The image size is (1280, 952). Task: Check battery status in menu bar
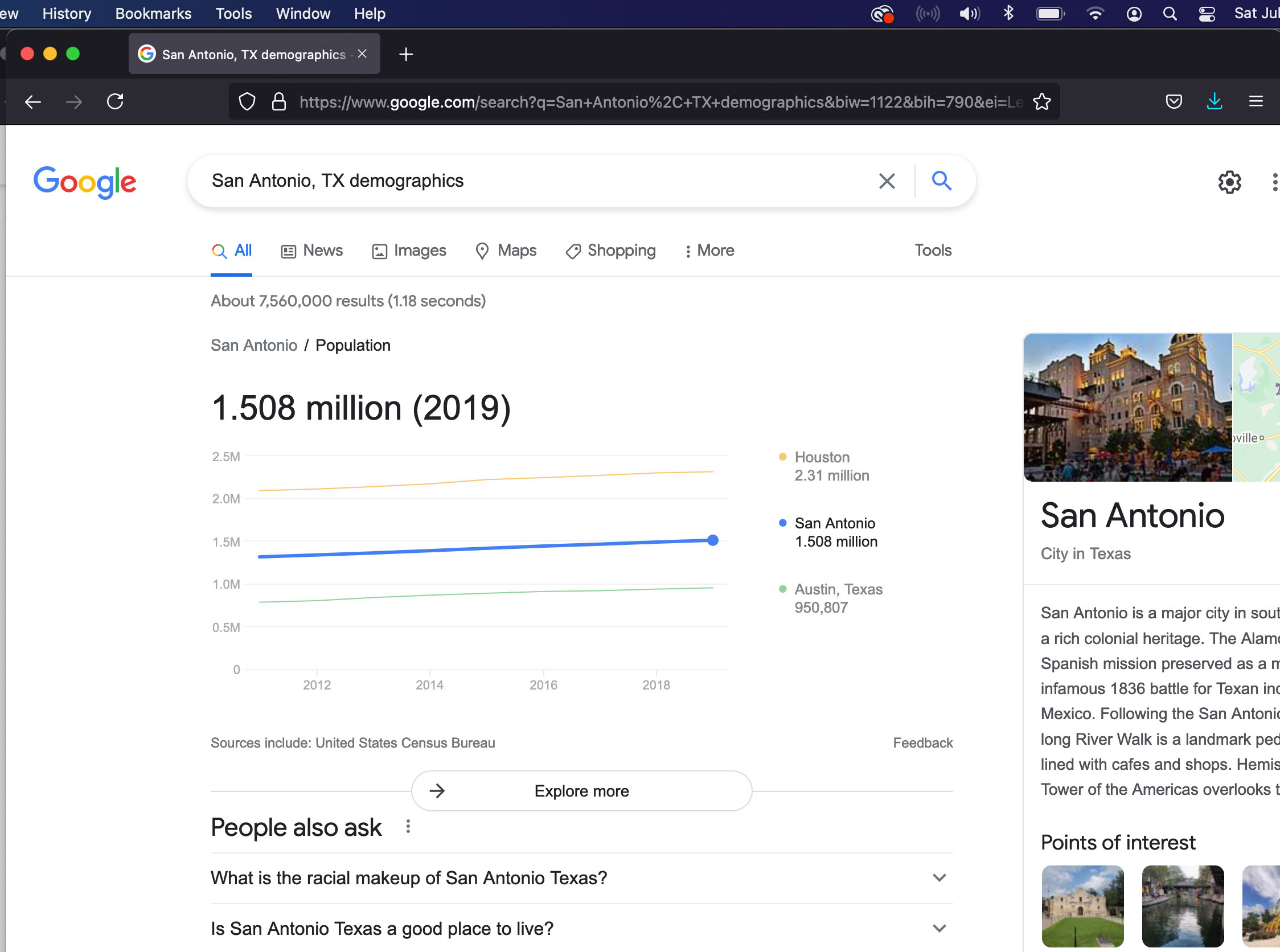(x=1051, y=14)
